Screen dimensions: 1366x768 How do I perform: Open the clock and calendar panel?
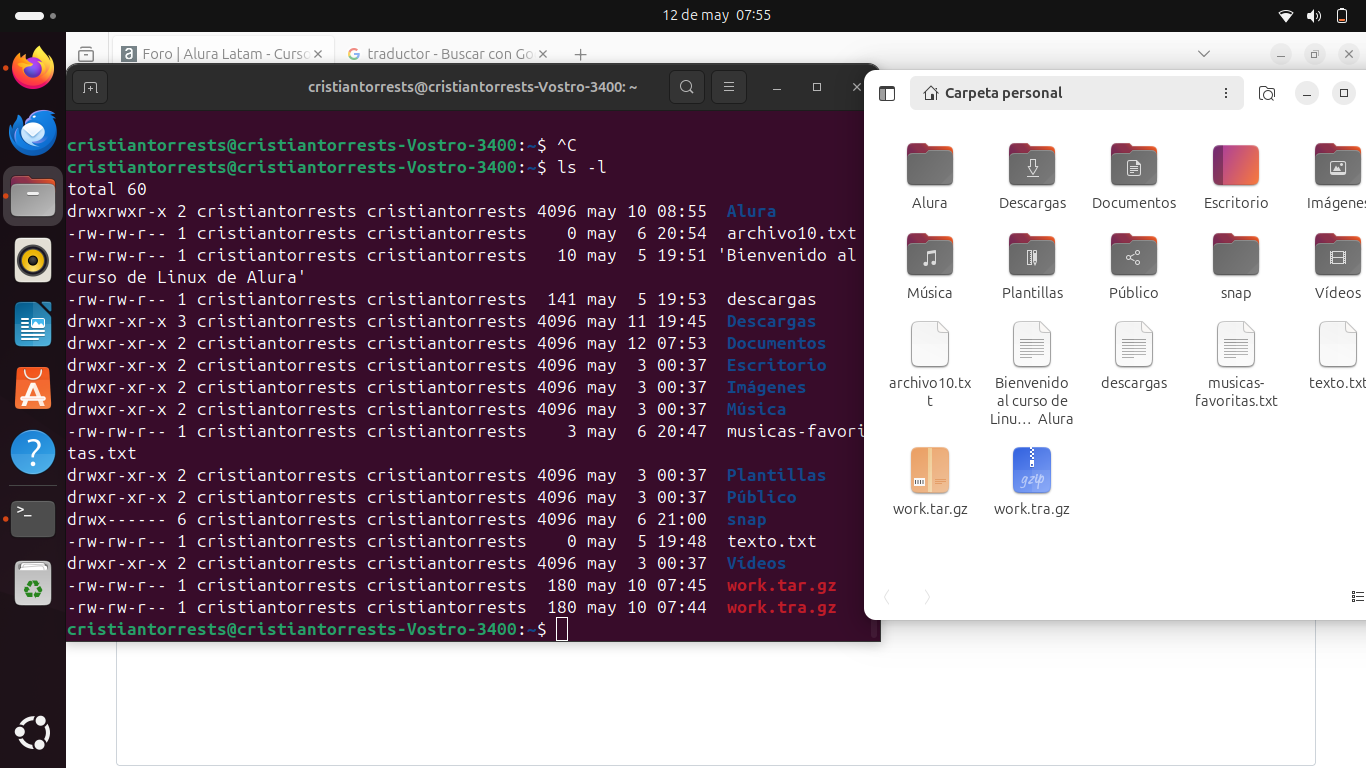[717, 15]
